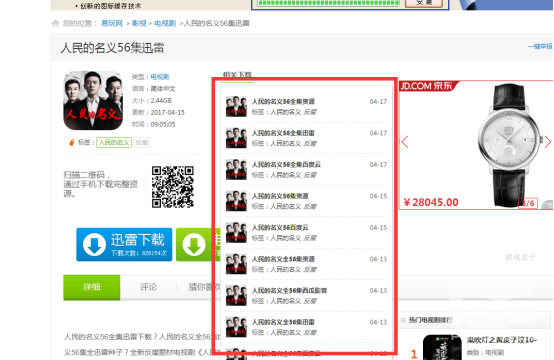Click the 热门电视剧排行 heading
This screenshot has height=360, width=554.
(430, 320)
